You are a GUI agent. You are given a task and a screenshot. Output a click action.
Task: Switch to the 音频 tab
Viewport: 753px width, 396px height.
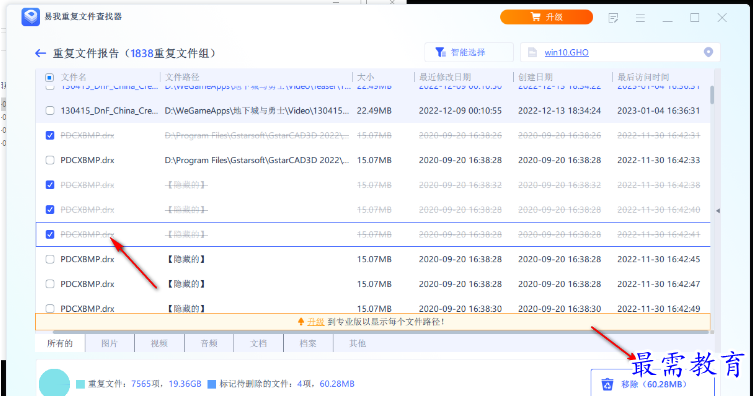point(209,343)
